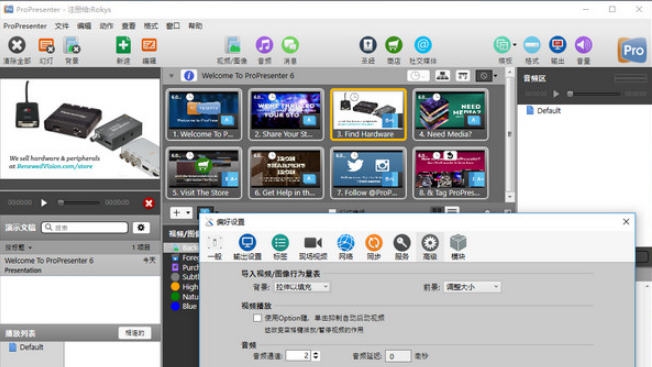Collapse the presentation disclosure triangle beside info icon
This screenshot has width=652, height=367.
pyautogui.click(x=171, y=76)
